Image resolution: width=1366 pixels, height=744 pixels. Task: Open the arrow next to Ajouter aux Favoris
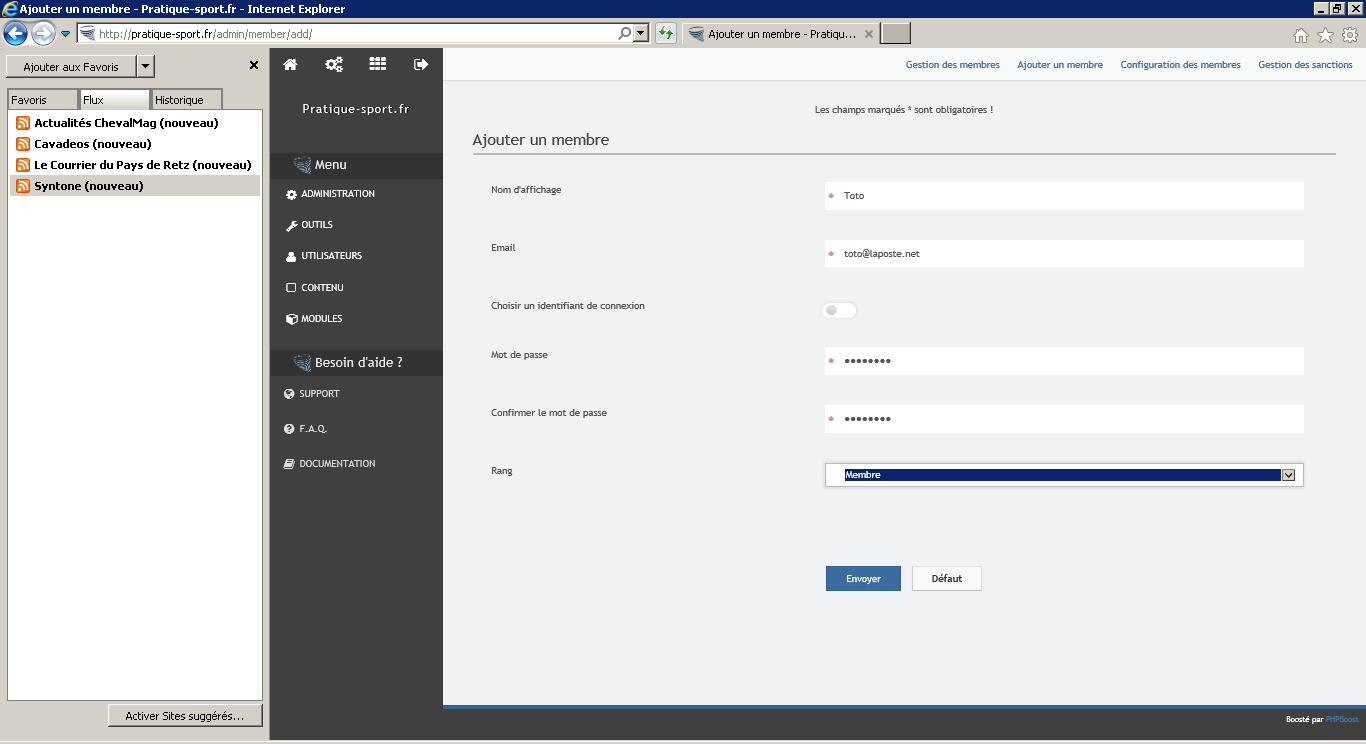click(145, 67)
